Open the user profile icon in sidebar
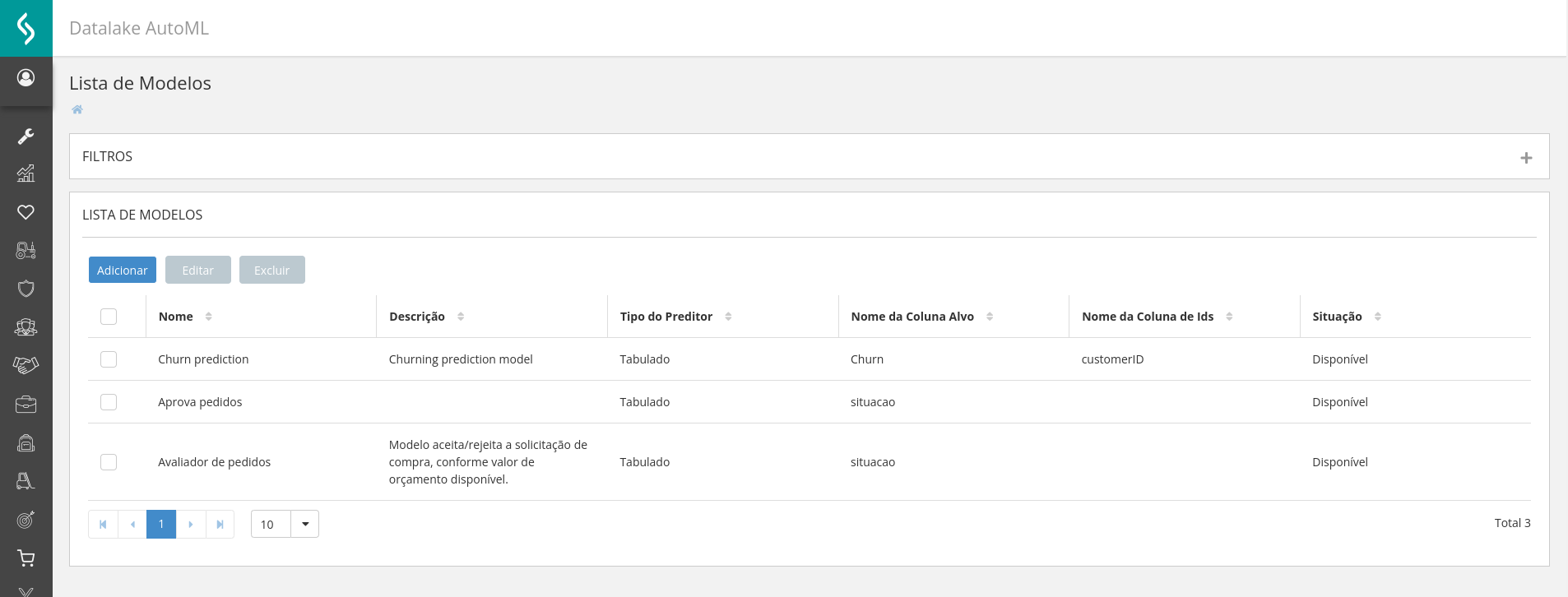The image size is (1568, 597). tap(26, 78)
